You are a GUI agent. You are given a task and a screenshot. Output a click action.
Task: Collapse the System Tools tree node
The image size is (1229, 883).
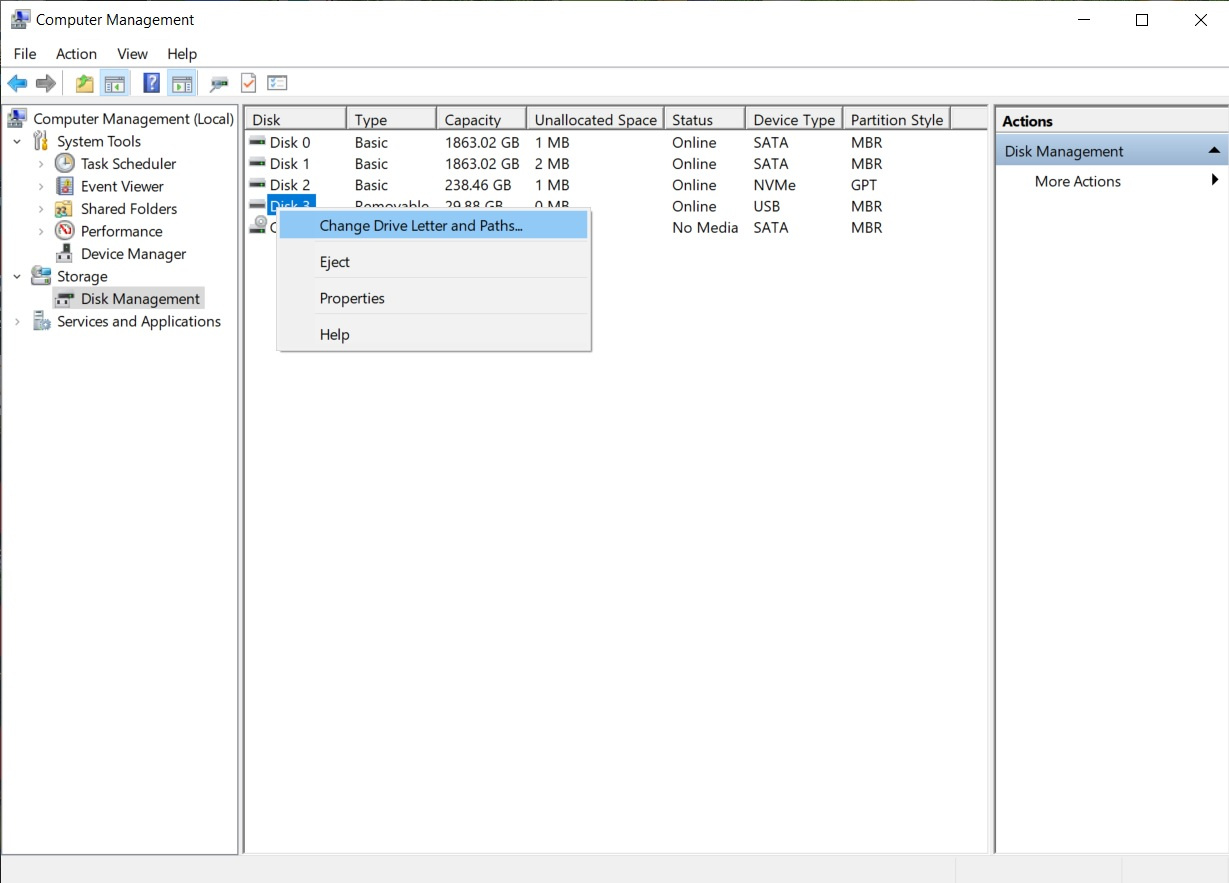[x=17, y=141]
